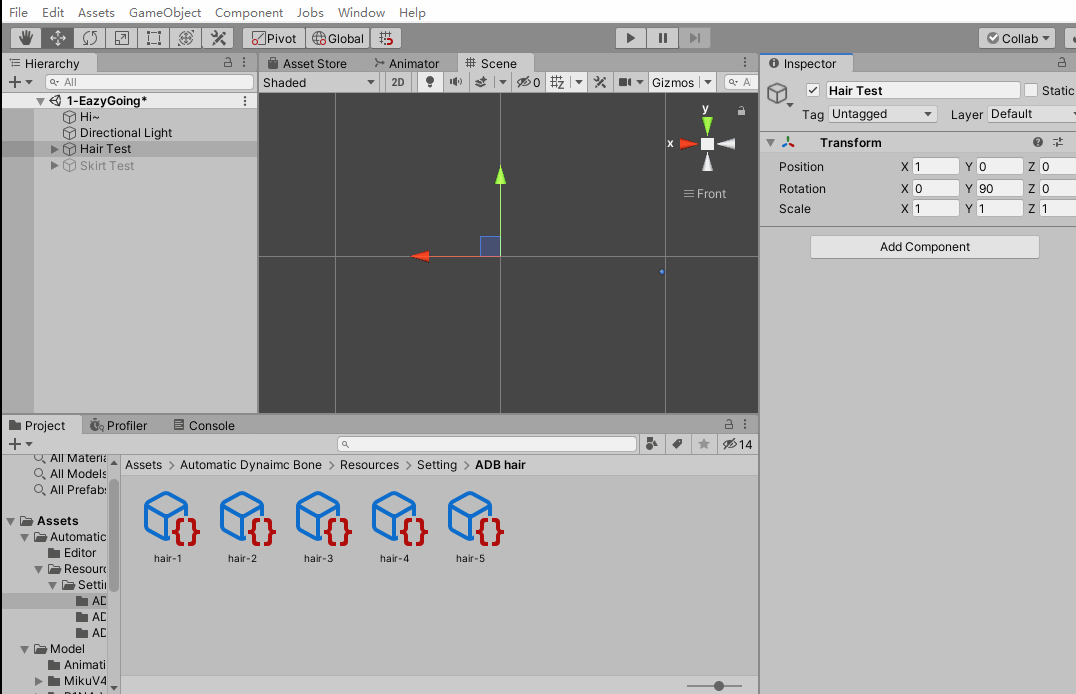Select the Hand tool in the toolbar
1076x694 pixels.
point(24,37)
